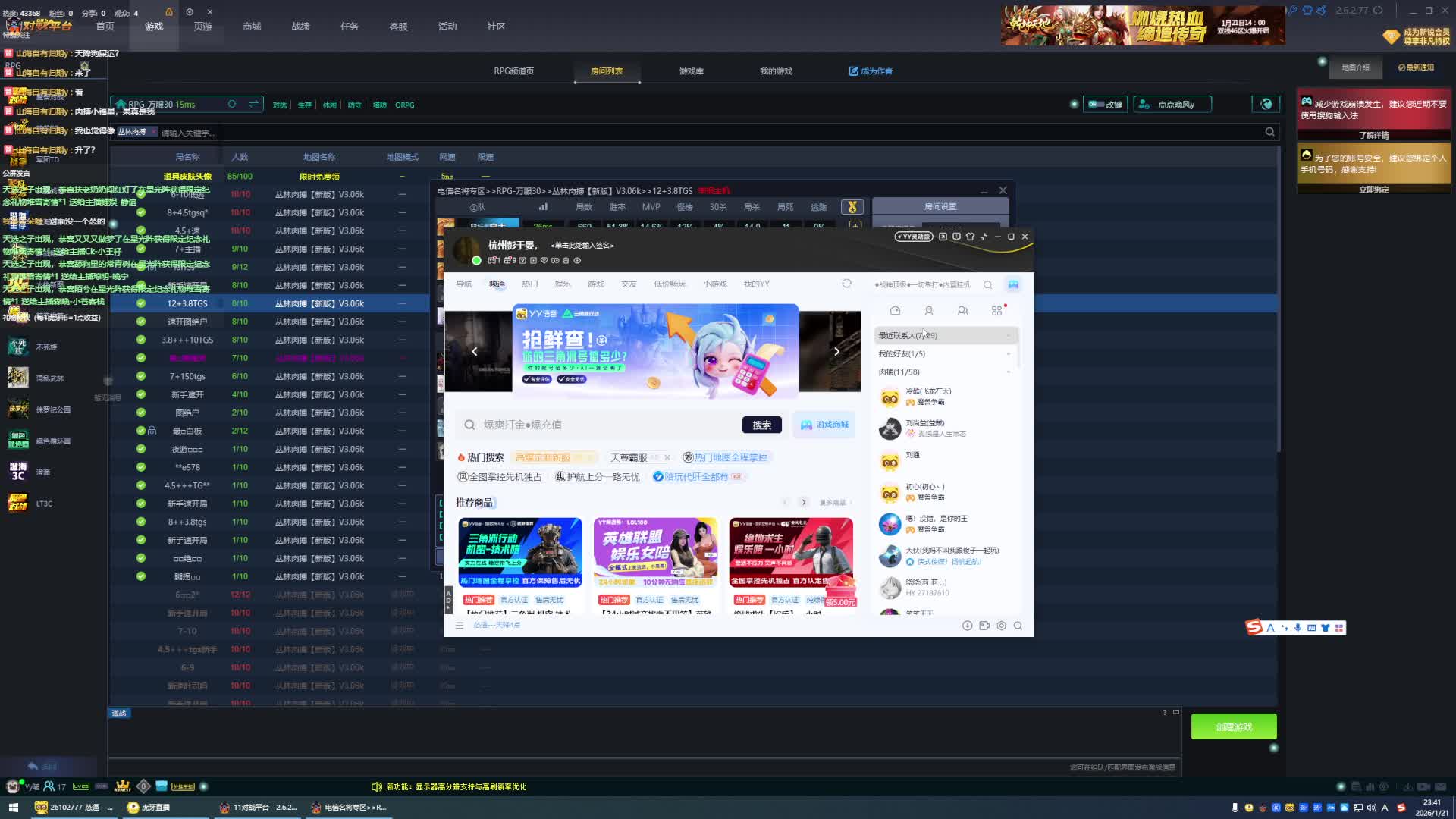The image size is (1456, 819).
Task: Click the trophy ranking icon in room stats
Action: [852, 207]
